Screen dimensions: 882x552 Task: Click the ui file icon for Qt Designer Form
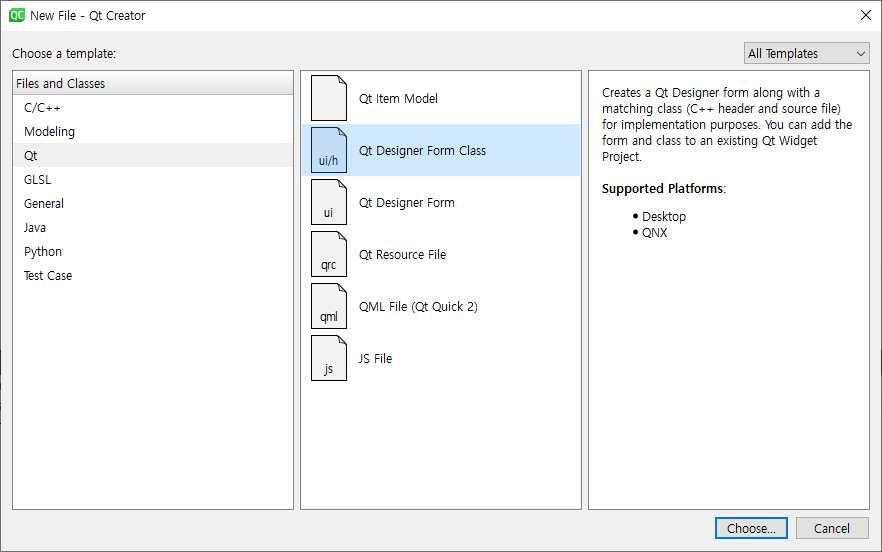tap(328, 203)
